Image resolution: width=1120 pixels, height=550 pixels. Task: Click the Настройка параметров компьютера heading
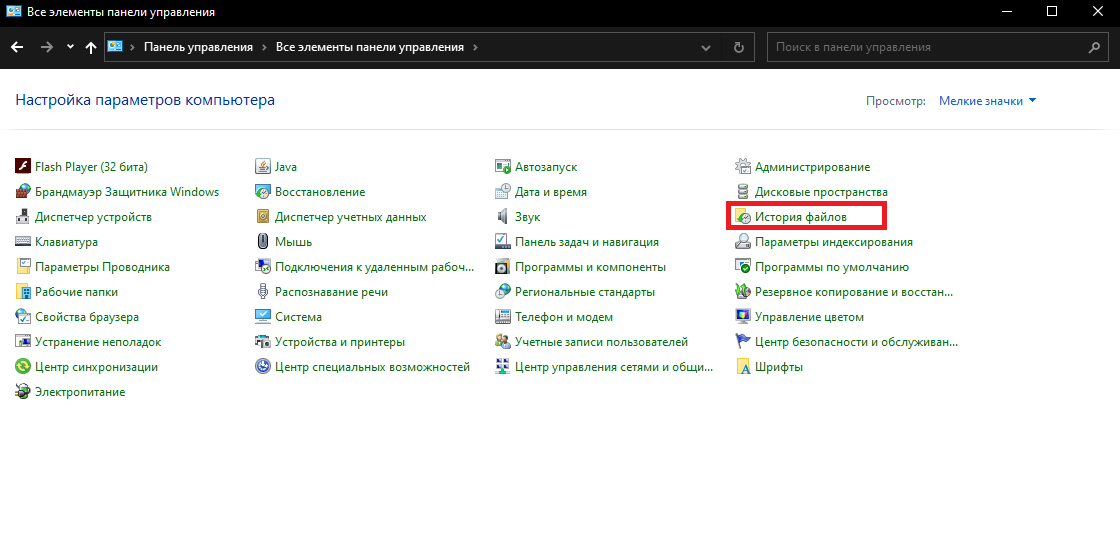point(145,100)
